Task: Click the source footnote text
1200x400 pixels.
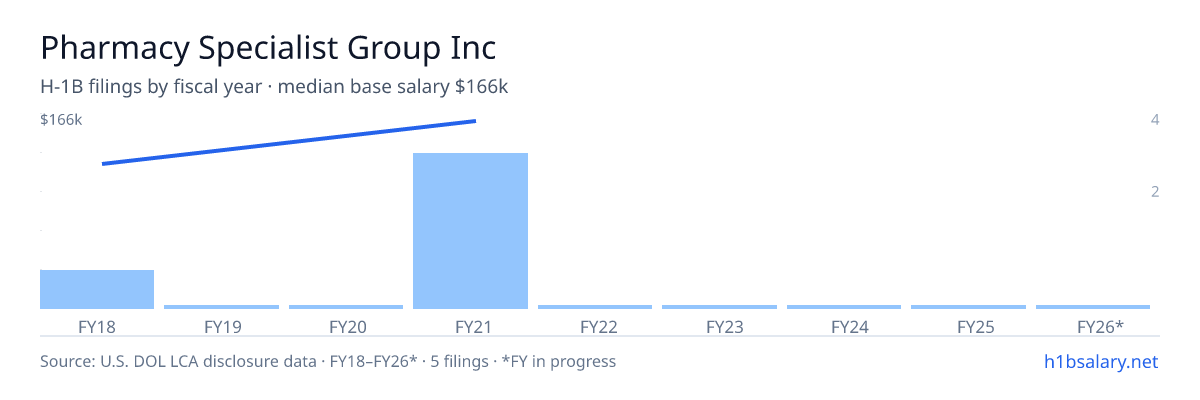Action: click(328, 361)
